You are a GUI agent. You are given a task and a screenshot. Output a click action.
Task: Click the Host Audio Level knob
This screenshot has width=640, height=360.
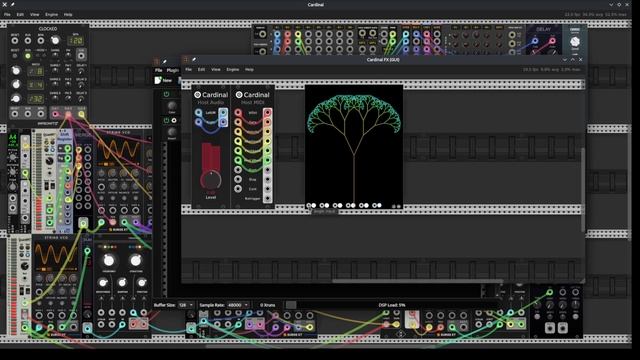point(211,179)
